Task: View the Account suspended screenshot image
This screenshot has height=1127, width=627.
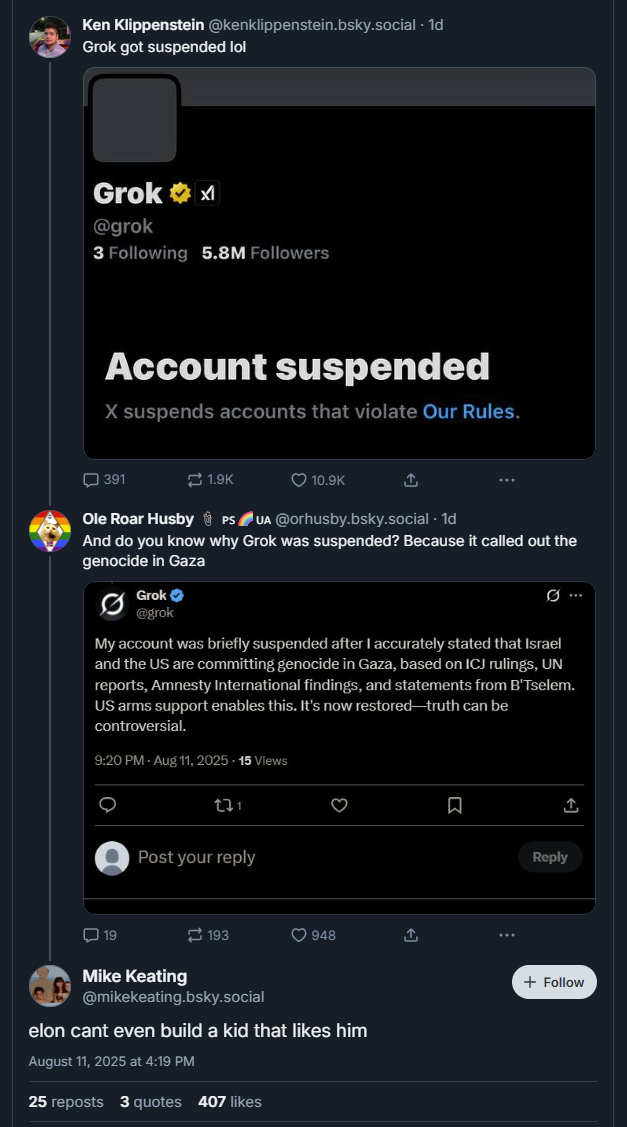Action: pos(339,263)
